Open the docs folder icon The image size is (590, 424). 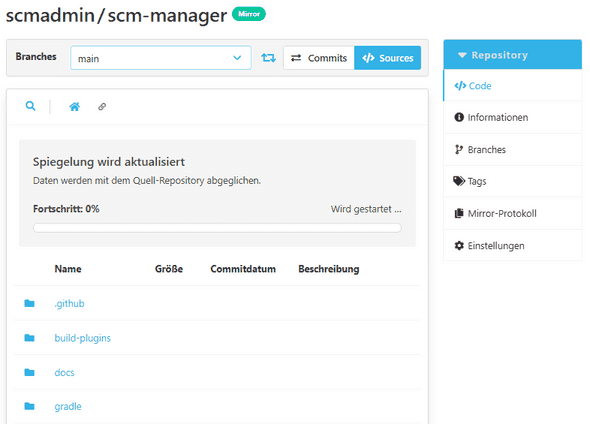pos(29,372)
